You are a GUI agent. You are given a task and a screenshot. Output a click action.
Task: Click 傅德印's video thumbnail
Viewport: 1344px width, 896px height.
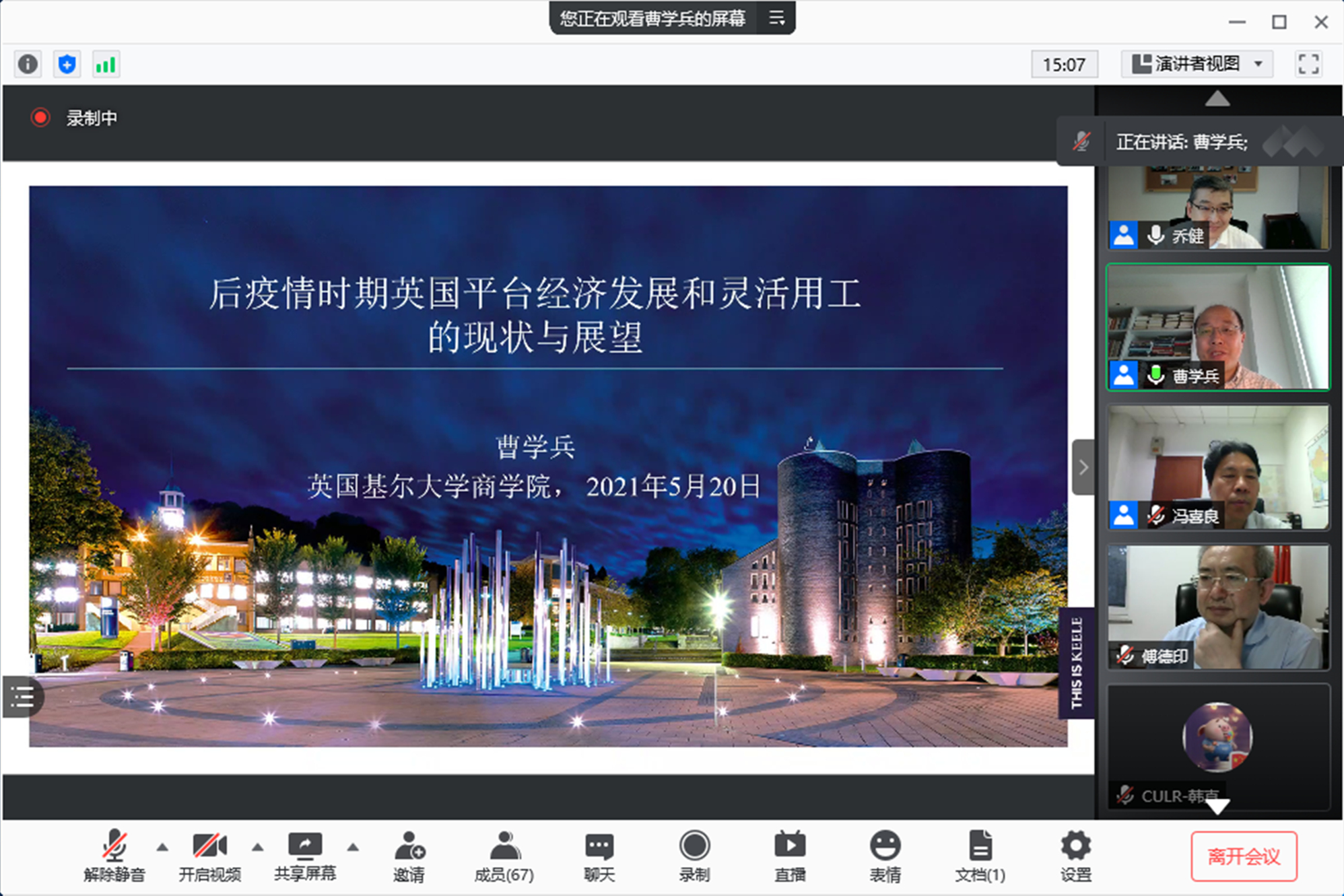[1217, 606]
